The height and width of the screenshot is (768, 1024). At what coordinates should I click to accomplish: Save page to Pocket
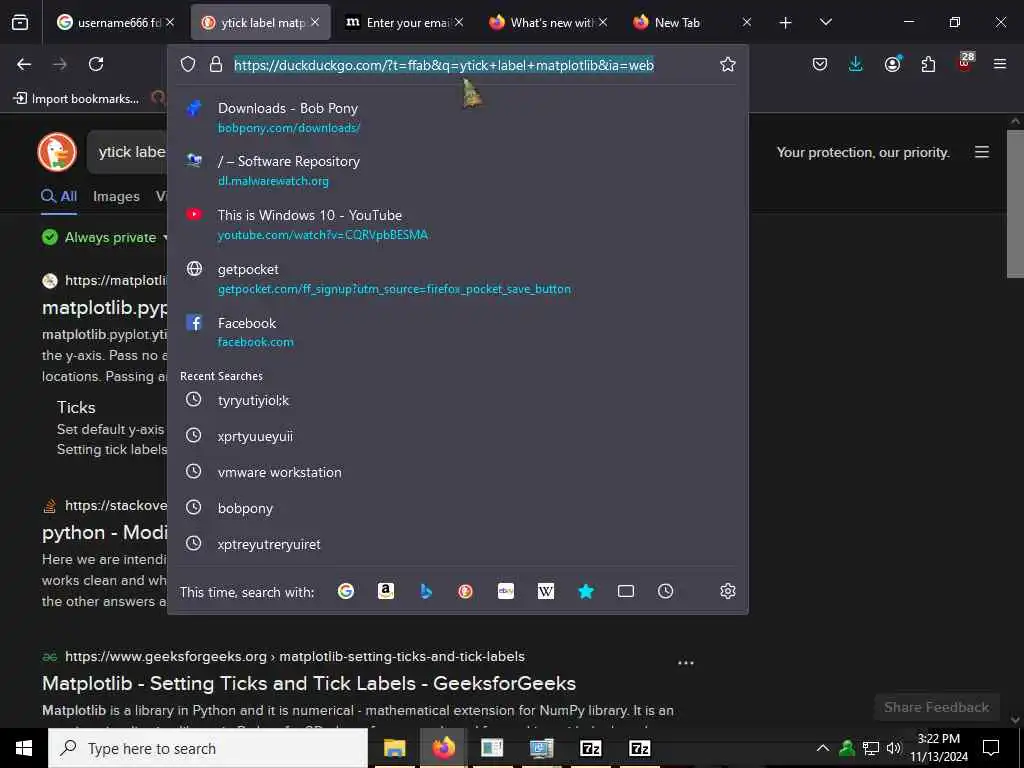(820, 64)
